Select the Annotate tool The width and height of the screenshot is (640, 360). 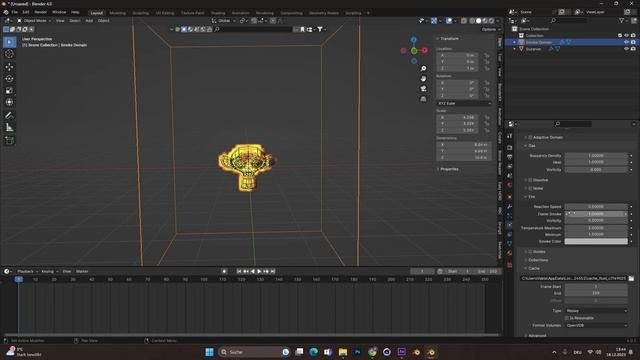point(9,116)
